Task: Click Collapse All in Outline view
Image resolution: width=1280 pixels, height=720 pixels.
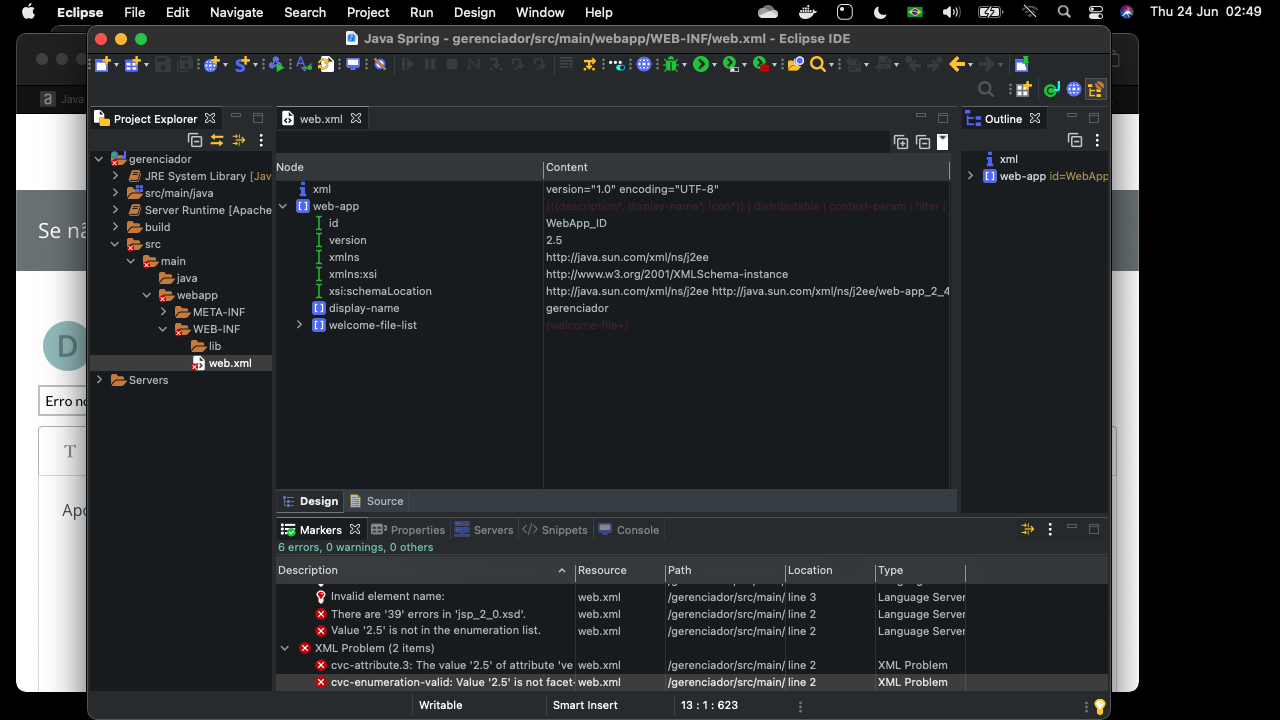Action: 1075,140
